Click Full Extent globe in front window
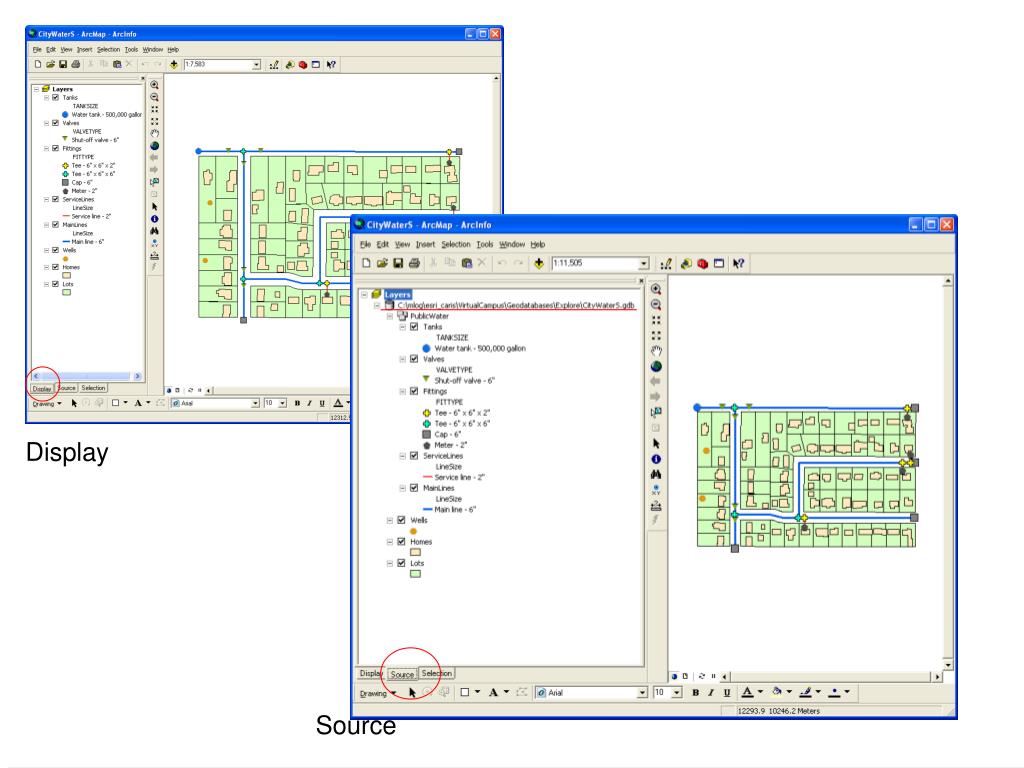Viewport: 1024px width, 768px height. point(656,366)
